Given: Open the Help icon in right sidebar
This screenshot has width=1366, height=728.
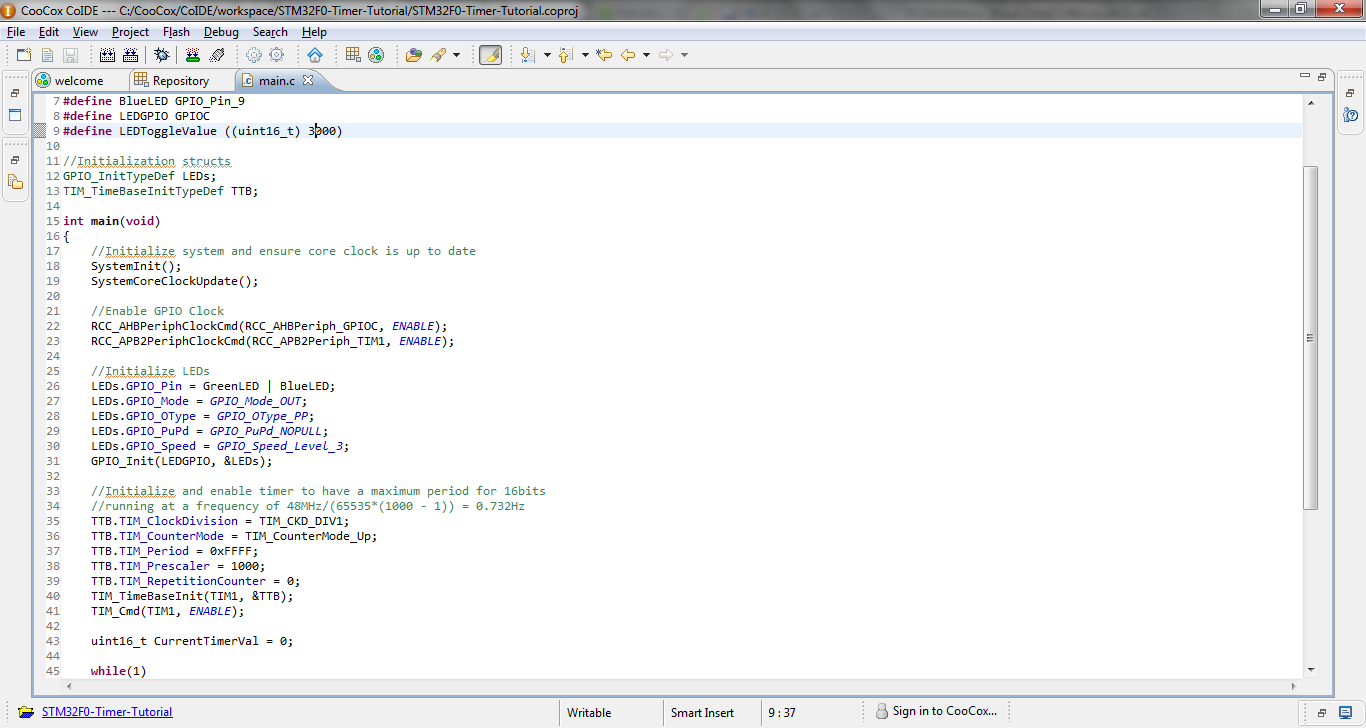Looking at the screenshot, I should (1350, 115).
